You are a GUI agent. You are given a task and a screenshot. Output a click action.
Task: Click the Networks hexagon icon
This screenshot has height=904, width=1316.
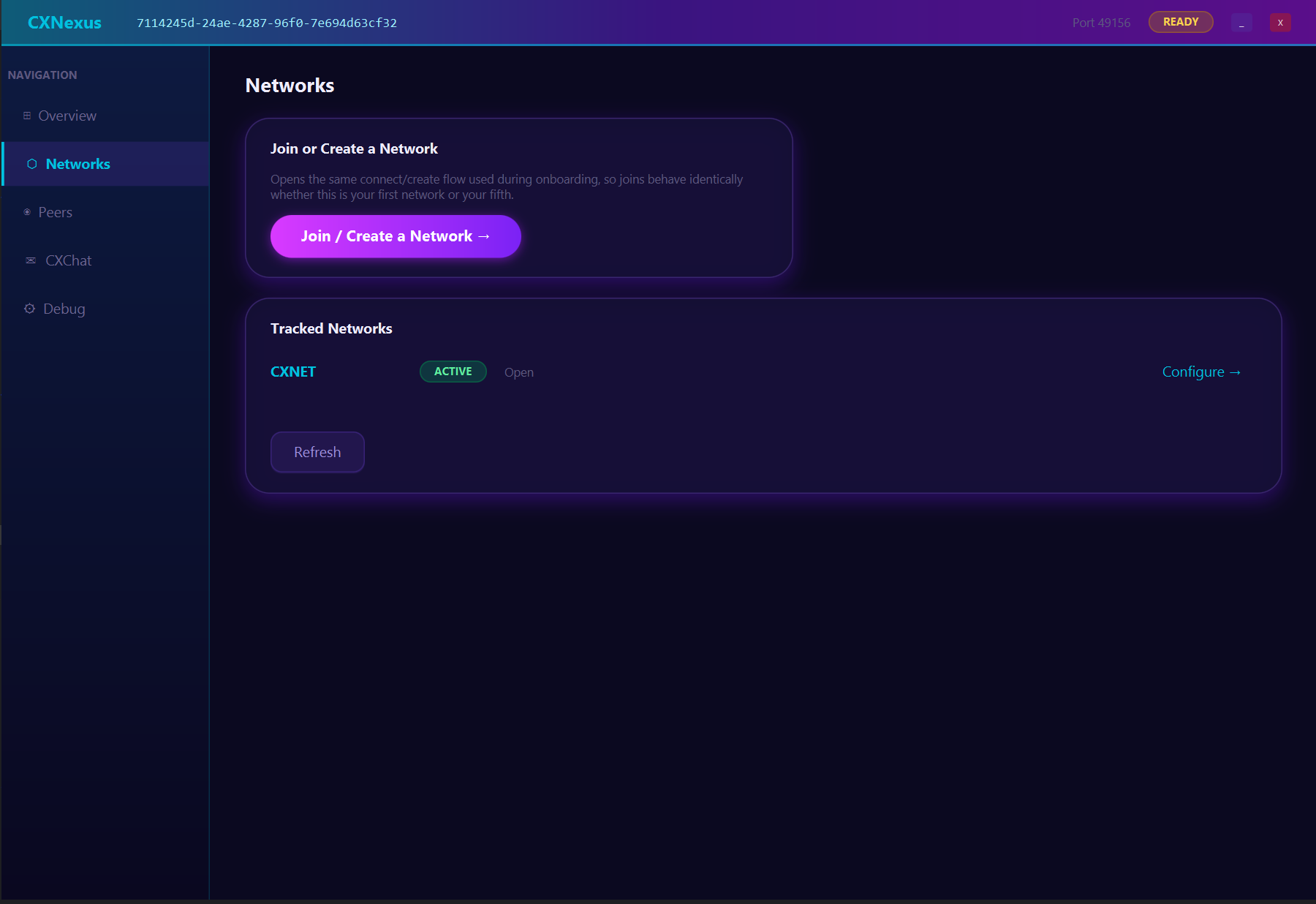[x=31, y=164]
